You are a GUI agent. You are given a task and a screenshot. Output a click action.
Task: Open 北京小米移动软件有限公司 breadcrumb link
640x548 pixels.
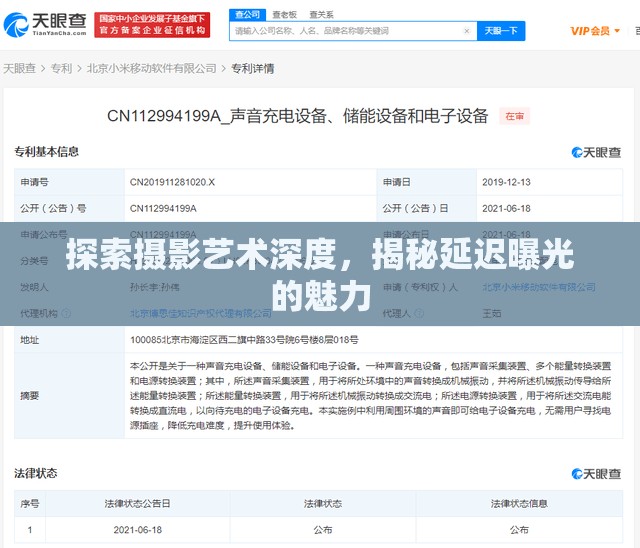click(x=151, y=68)
